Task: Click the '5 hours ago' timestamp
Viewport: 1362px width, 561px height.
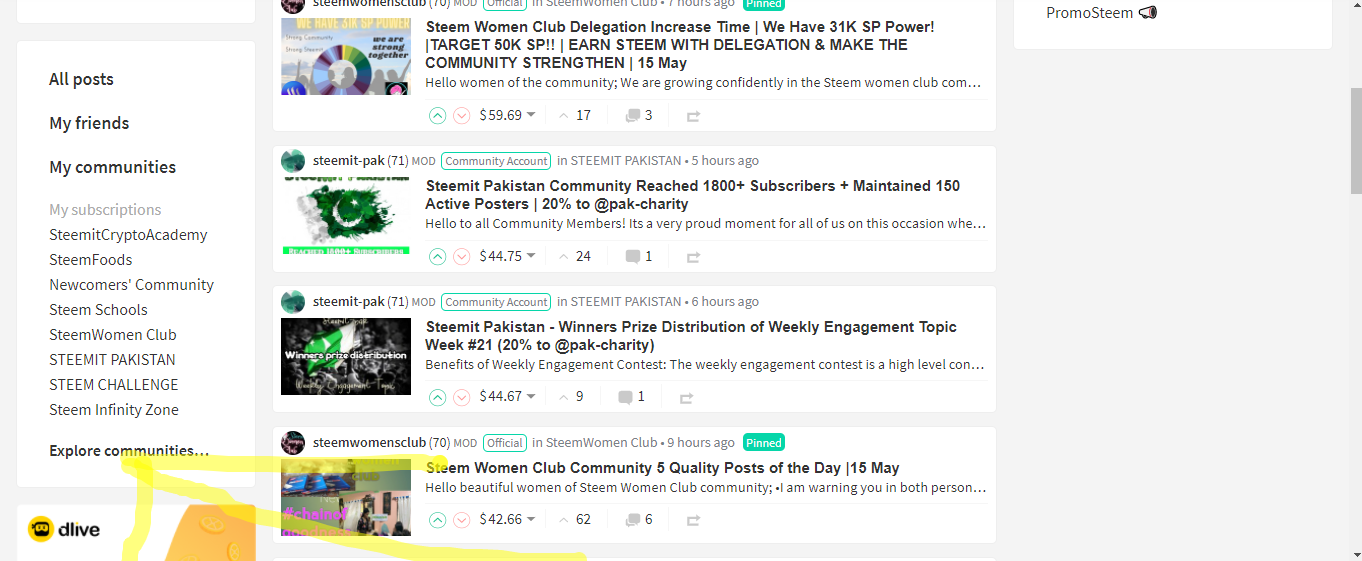Action: [x=725, y=161]
